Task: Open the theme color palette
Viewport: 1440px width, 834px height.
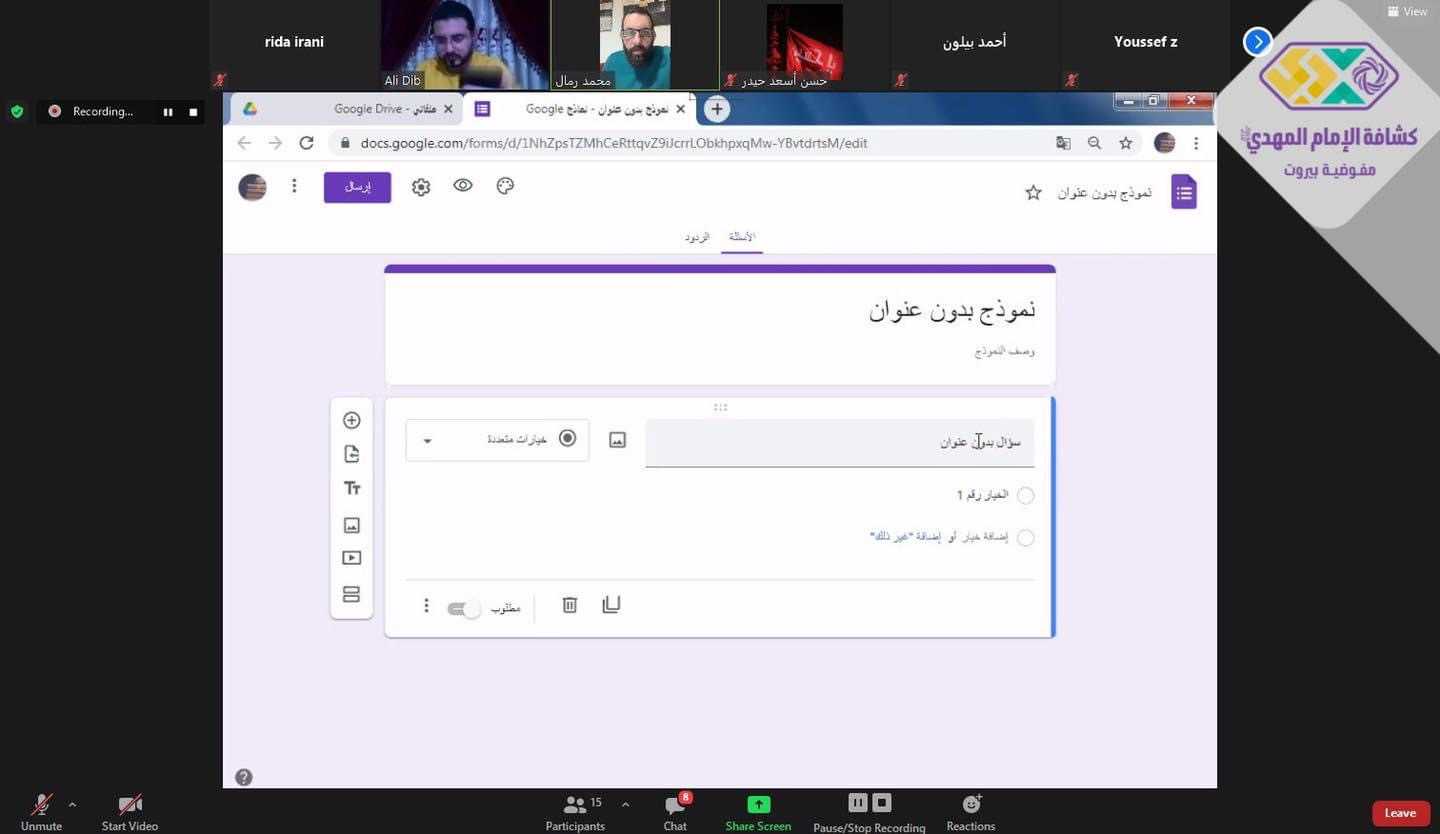Action: click(x=505, y=186)
